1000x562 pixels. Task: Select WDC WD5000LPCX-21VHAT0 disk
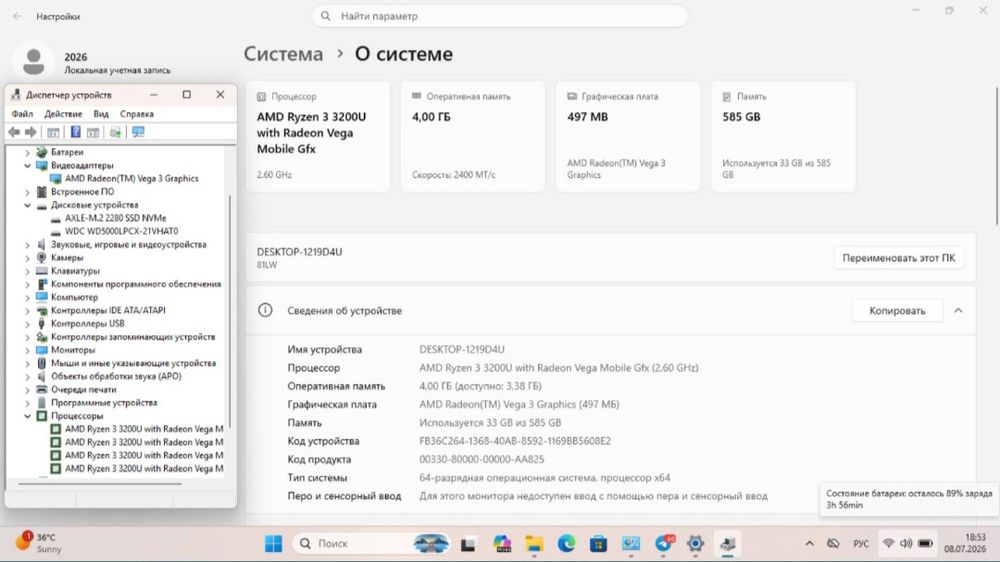[x=121, y=231]
